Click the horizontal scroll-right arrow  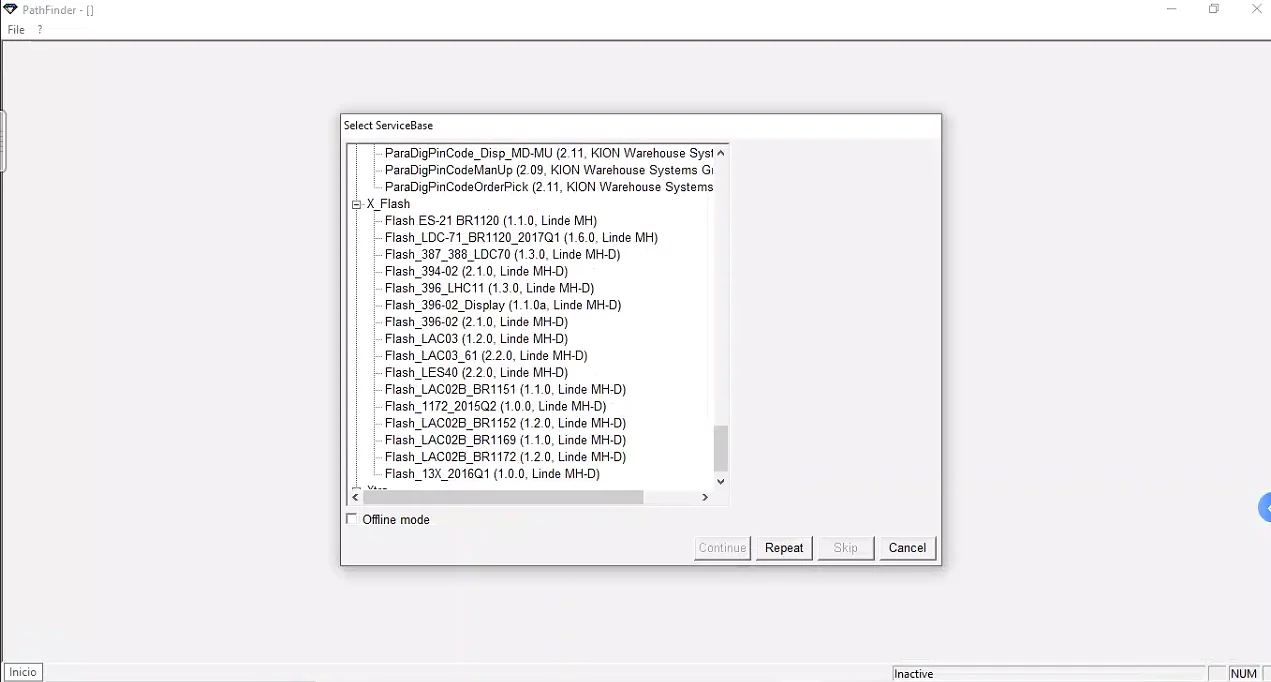pyautogui.click(x=705, y=497)
